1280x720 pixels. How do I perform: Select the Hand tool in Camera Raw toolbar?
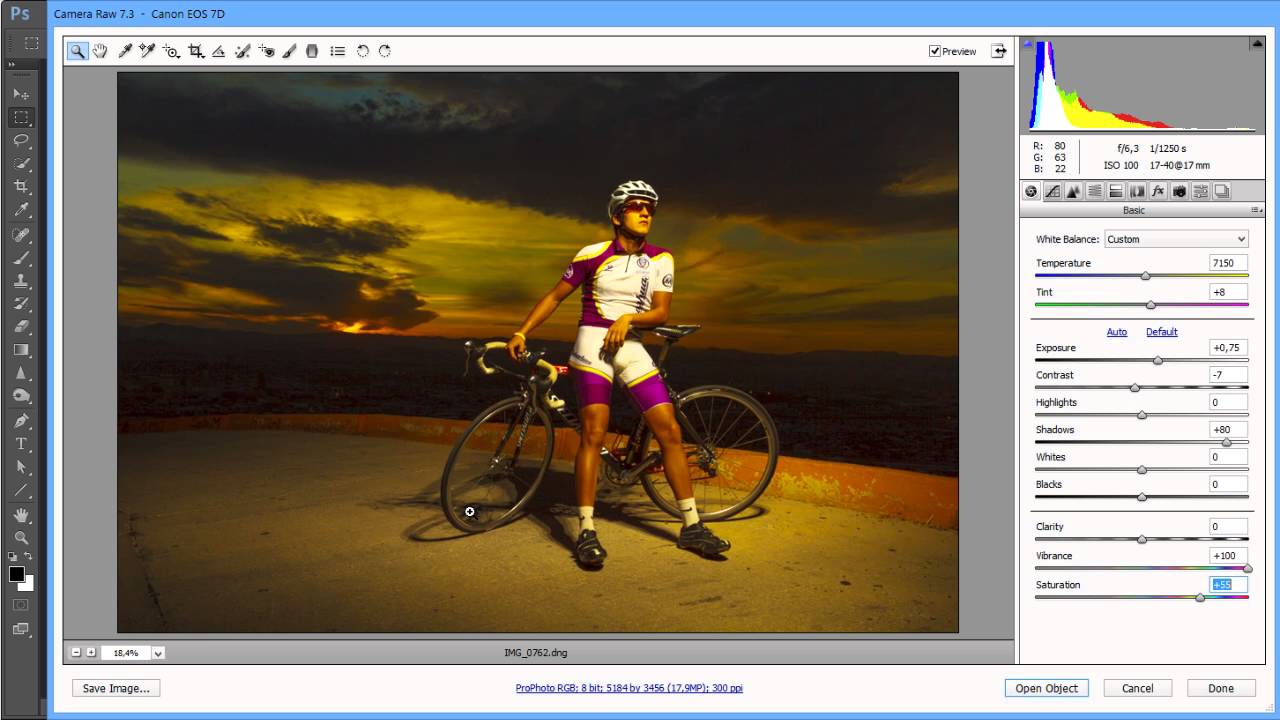click(x=101, y=51)
